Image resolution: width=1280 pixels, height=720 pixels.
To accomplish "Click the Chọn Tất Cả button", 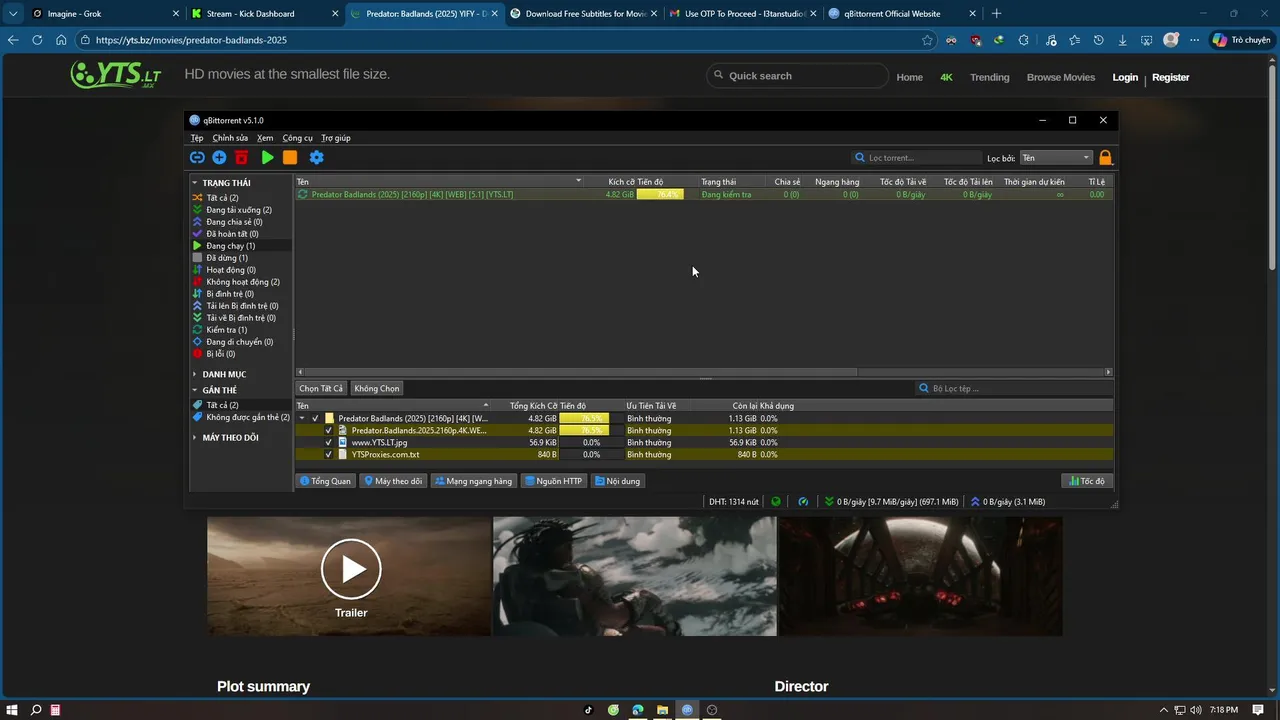I will (x=321, y=388).
